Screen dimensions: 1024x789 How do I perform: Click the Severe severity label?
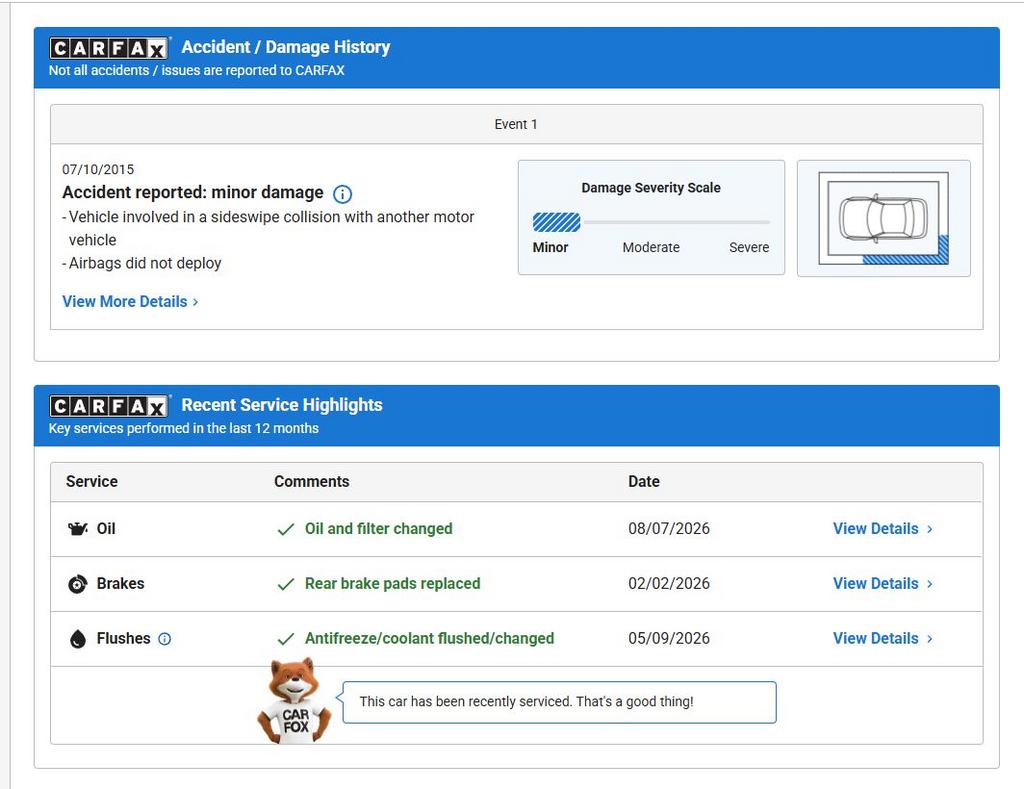(749, 248)
